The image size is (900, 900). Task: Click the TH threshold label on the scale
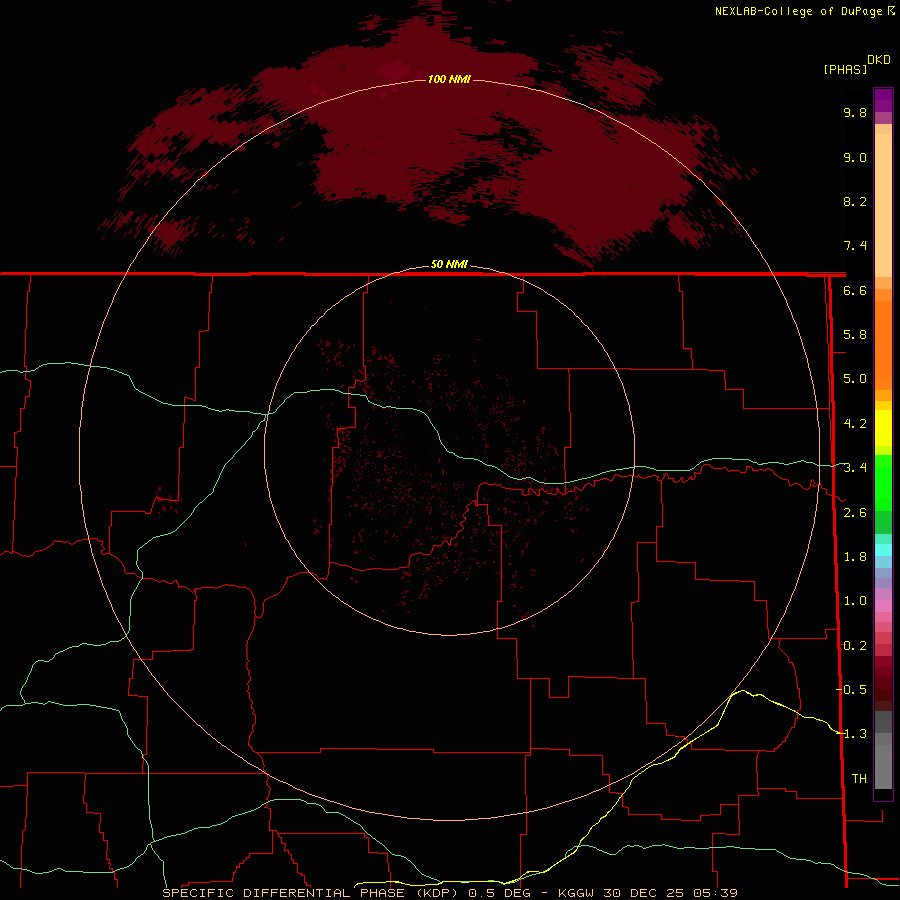click(859, 779)
